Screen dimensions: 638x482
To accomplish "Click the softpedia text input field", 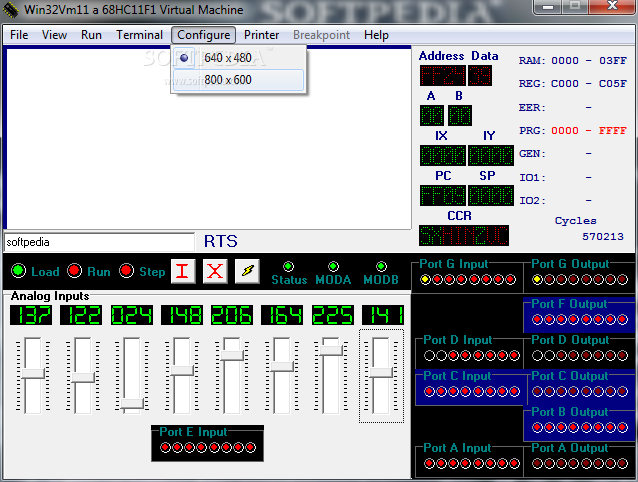I will point(99,242).
